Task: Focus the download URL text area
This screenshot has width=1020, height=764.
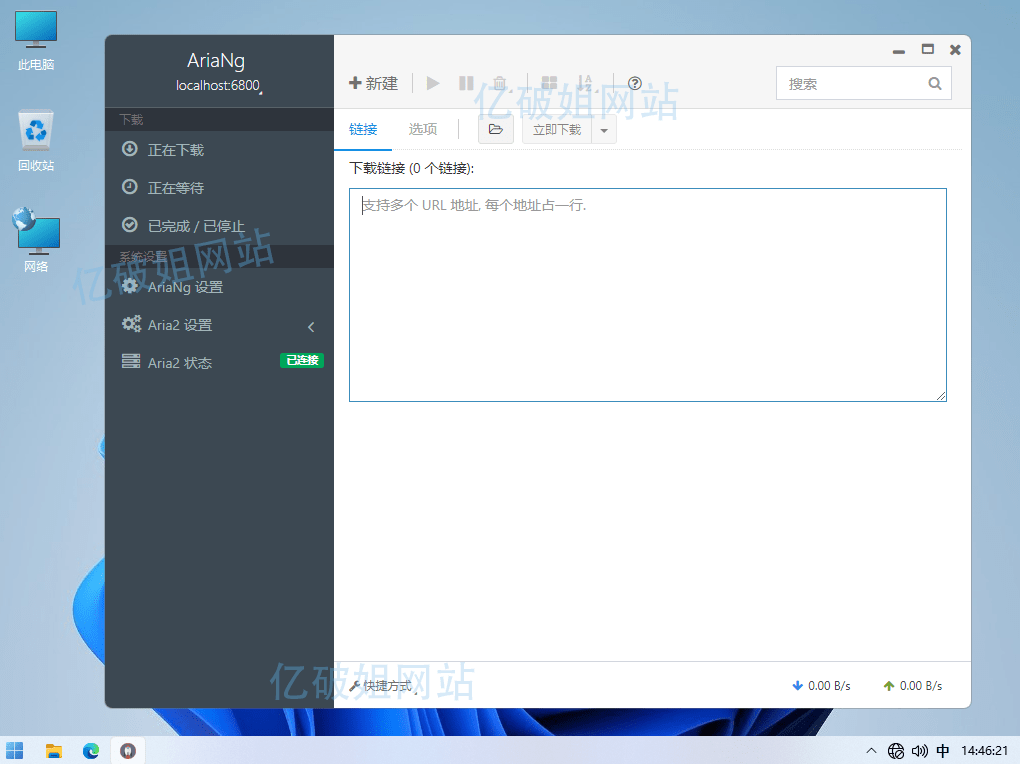Action: [647, 295]
